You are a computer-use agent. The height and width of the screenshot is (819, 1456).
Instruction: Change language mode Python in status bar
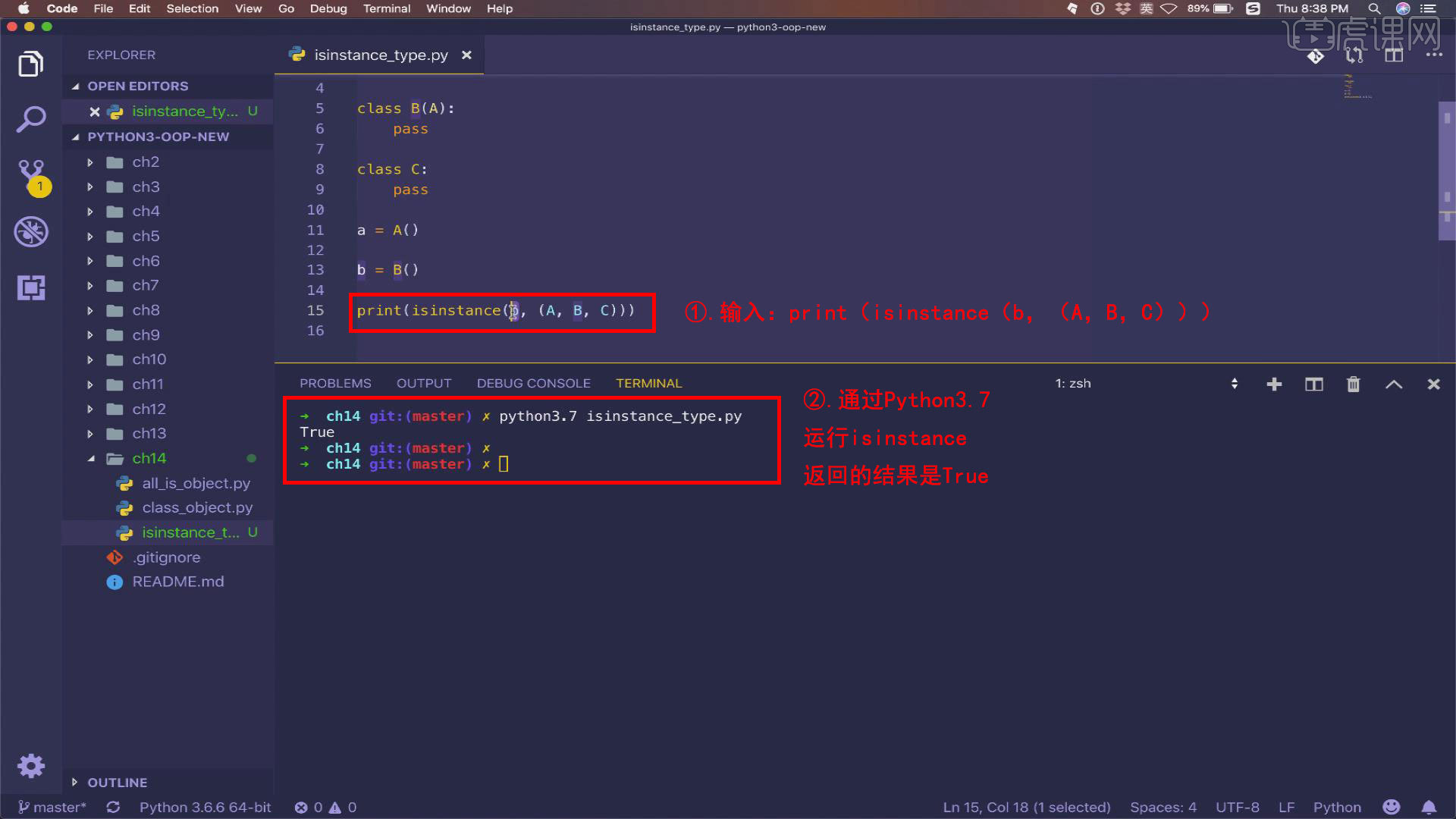1337,808
